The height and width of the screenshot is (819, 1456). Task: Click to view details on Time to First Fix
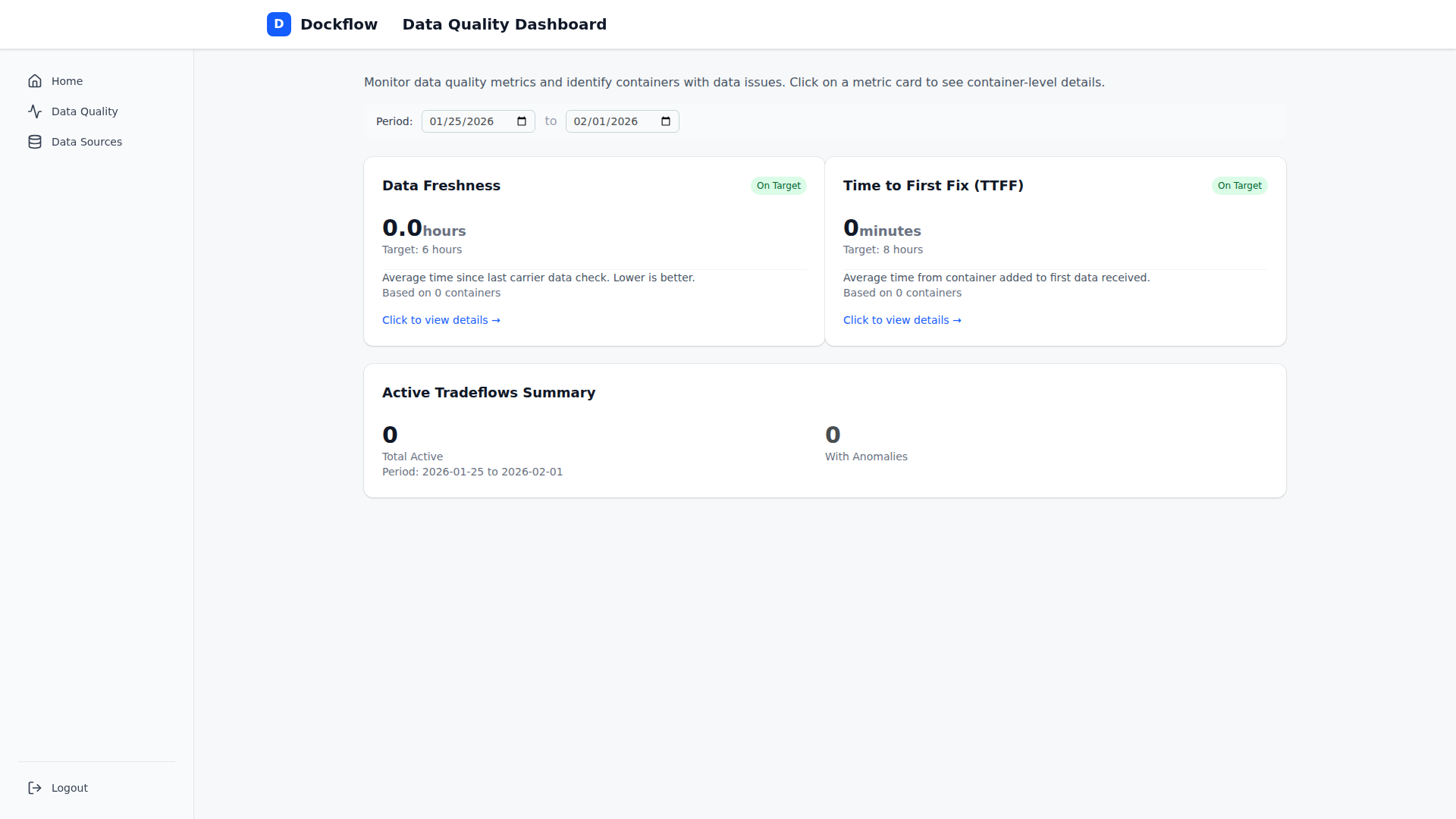[x=902, y=319]
